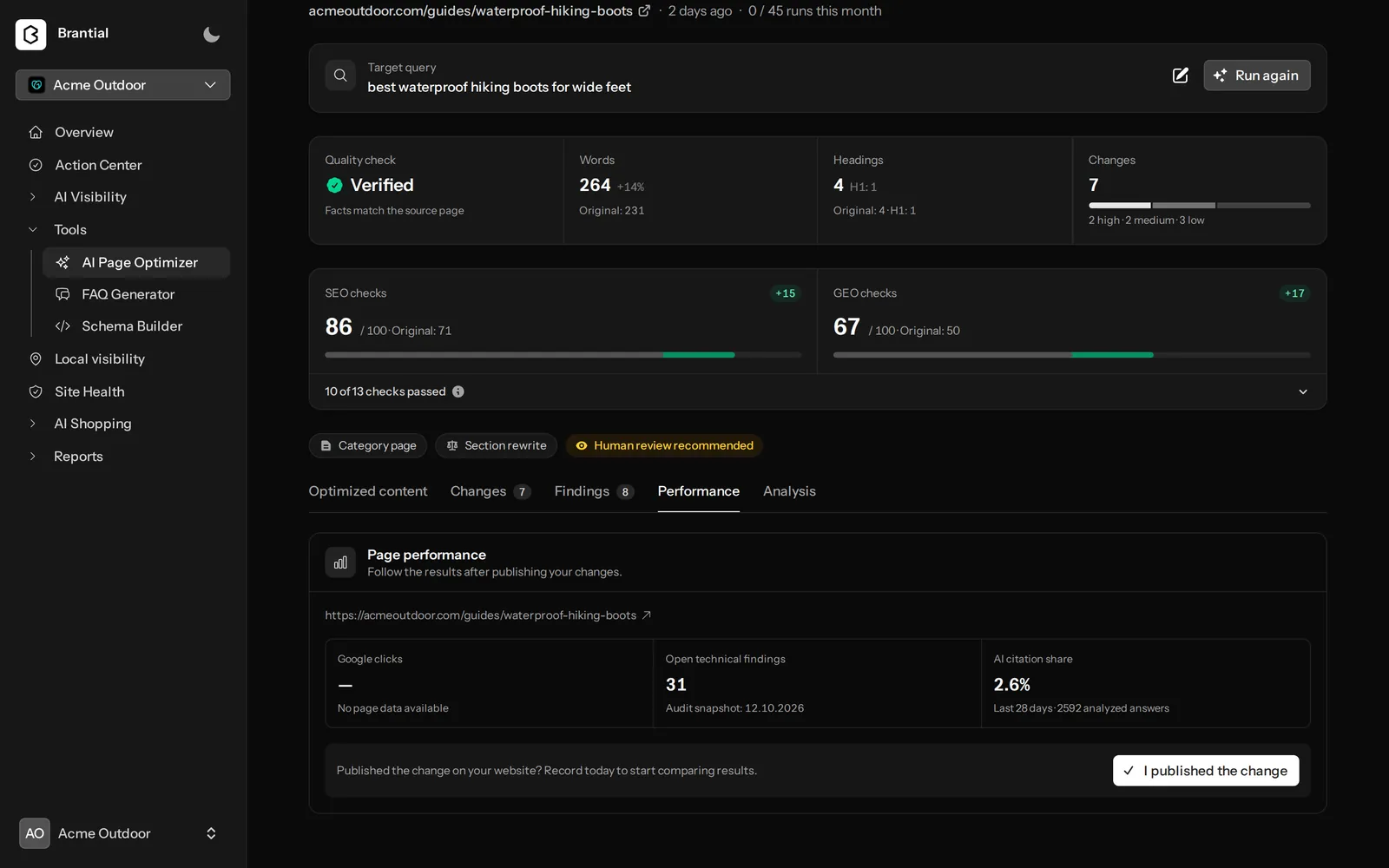This screenshot has height=868, width=1389.
Task: Click the Page performance chart icon
Action: click(340, 562)
